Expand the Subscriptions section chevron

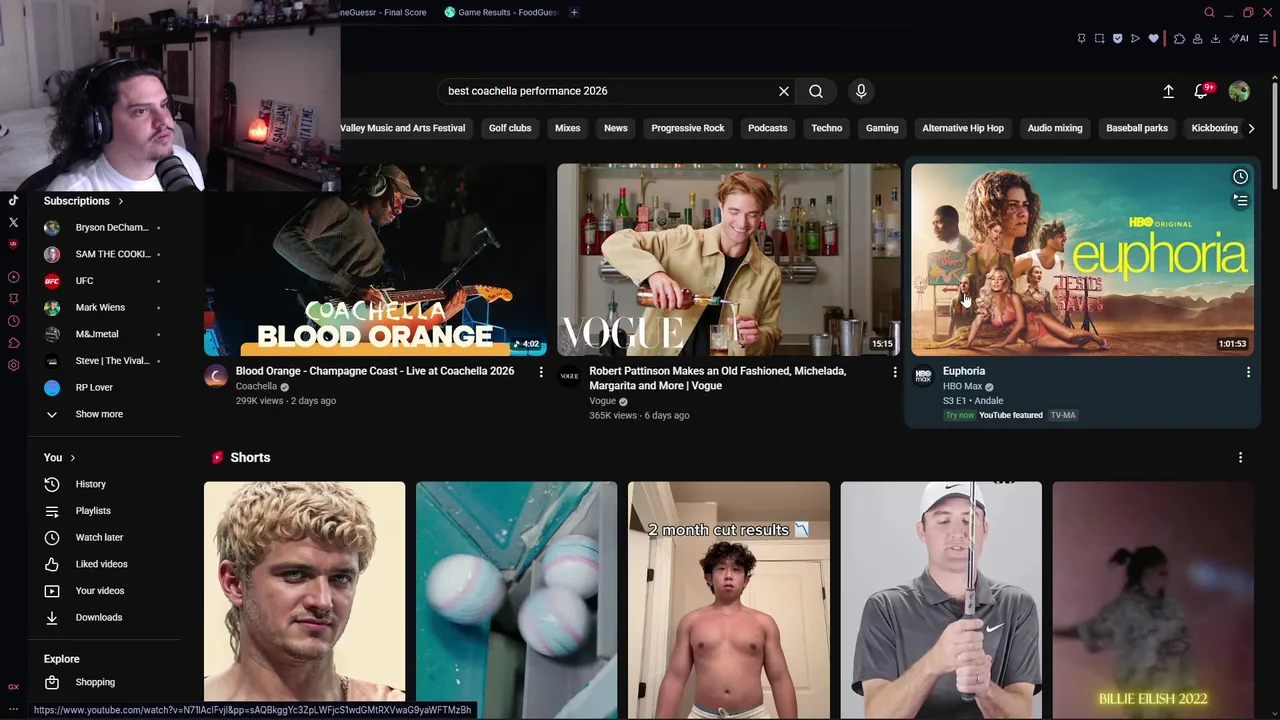[x=121, y=201]
